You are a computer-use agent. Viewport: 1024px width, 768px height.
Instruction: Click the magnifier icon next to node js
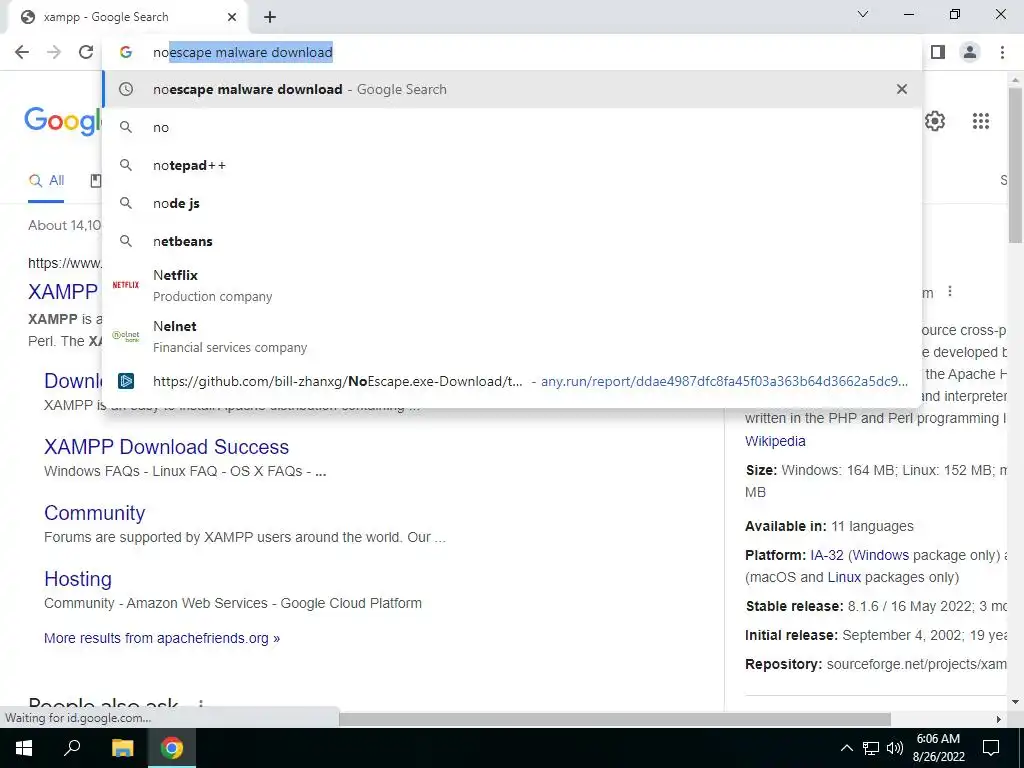click(125, 203)
